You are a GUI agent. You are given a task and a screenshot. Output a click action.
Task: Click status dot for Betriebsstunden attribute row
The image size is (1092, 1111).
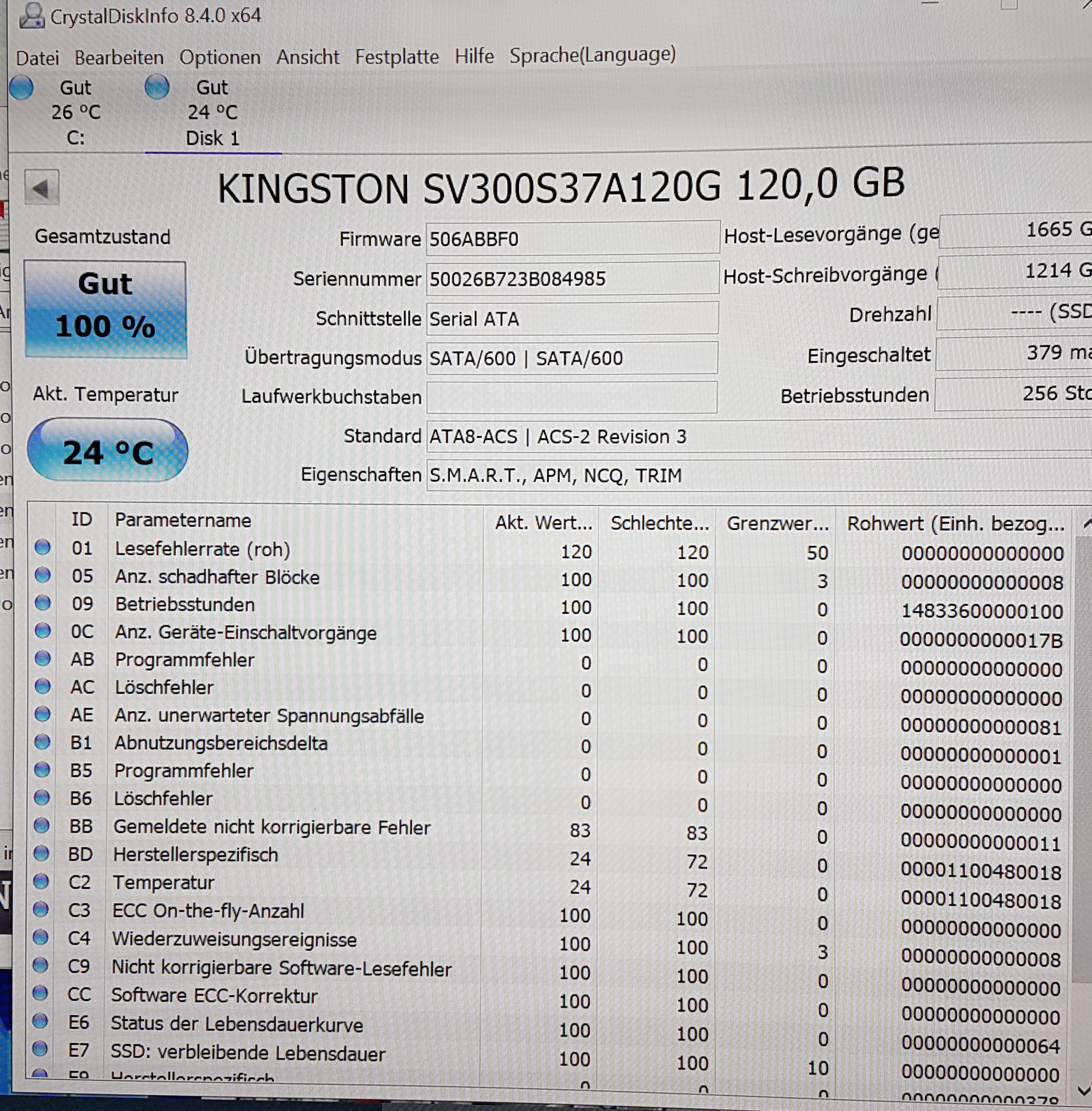pyautogui.click(x=42, y=603)
